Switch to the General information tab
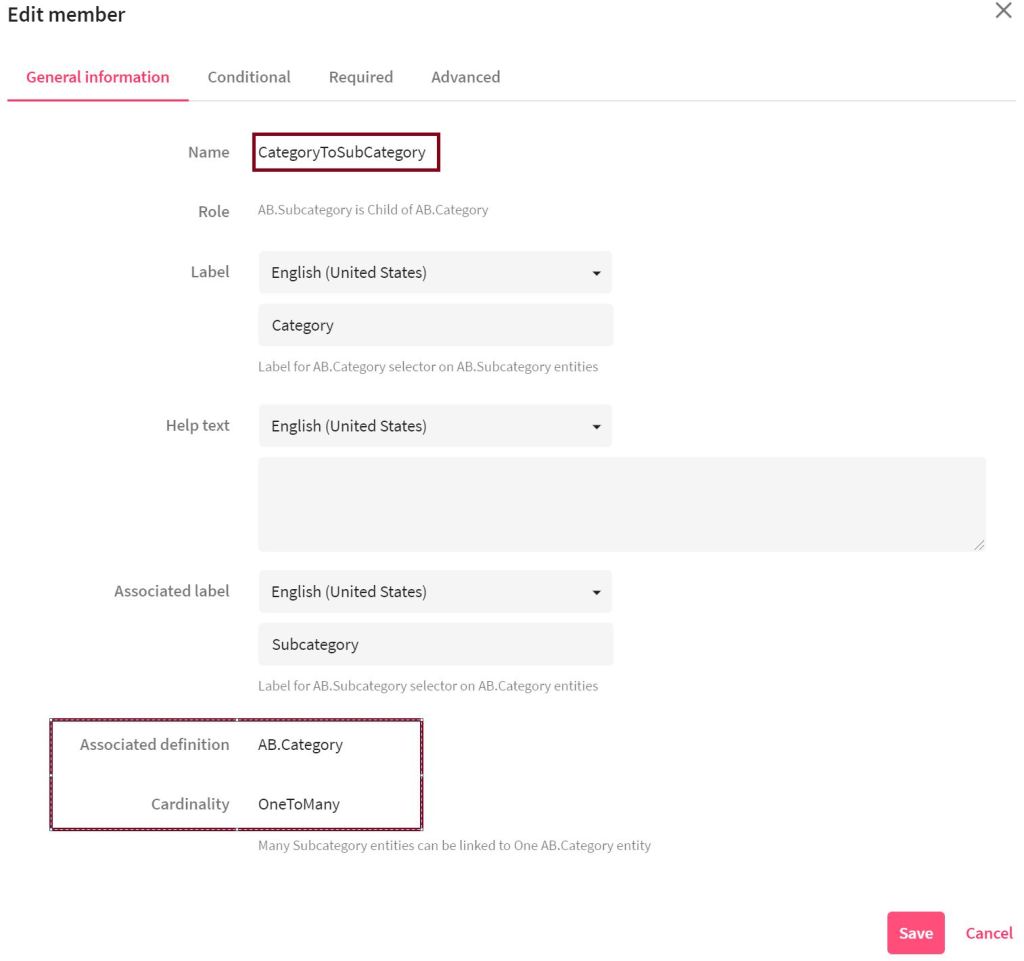The height and width of the screenshot is (961, 1024). pyautogui.click(x=97, y=77)
